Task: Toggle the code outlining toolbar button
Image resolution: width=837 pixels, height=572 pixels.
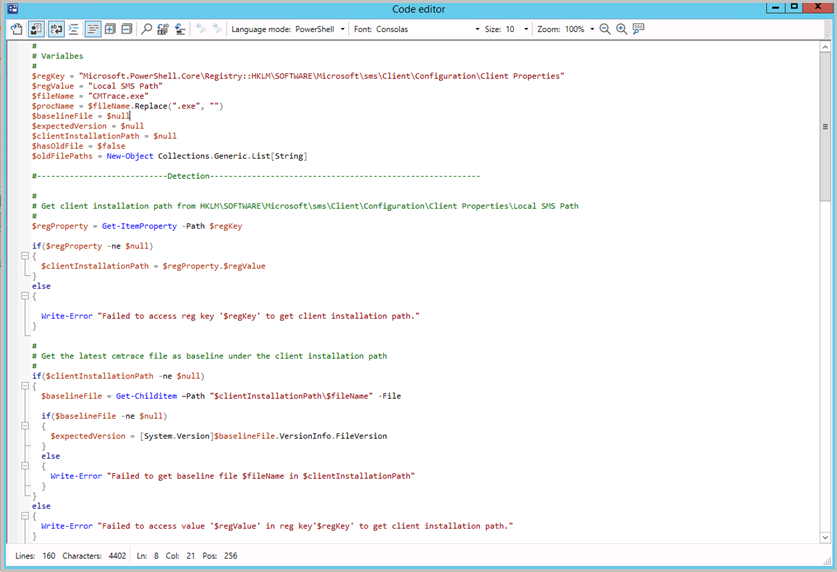Action: tap(92, 29)
